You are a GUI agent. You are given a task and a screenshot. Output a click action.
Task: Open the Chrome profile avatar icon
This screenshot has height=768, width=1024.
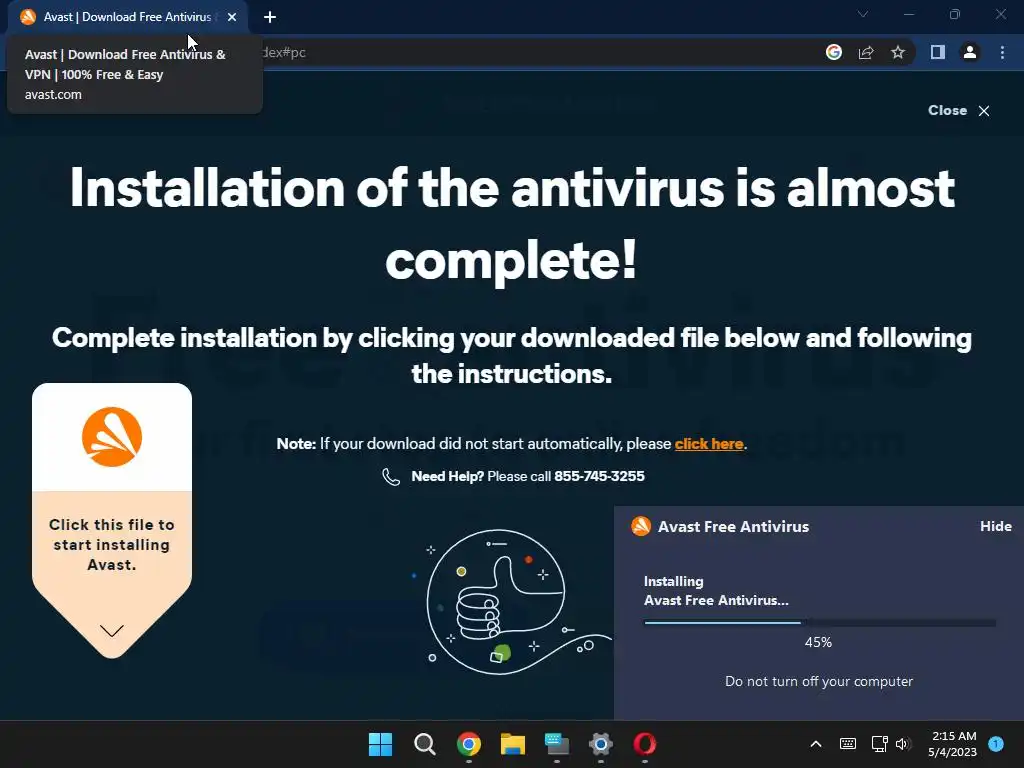(x=970, y=52)
